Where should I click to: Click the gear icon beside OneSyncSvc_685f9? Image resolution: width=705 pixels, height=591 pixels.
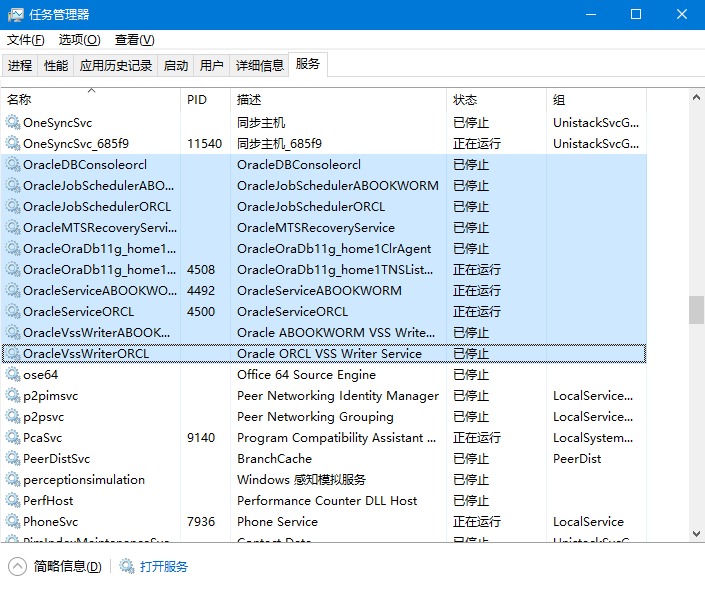[13, 143]
